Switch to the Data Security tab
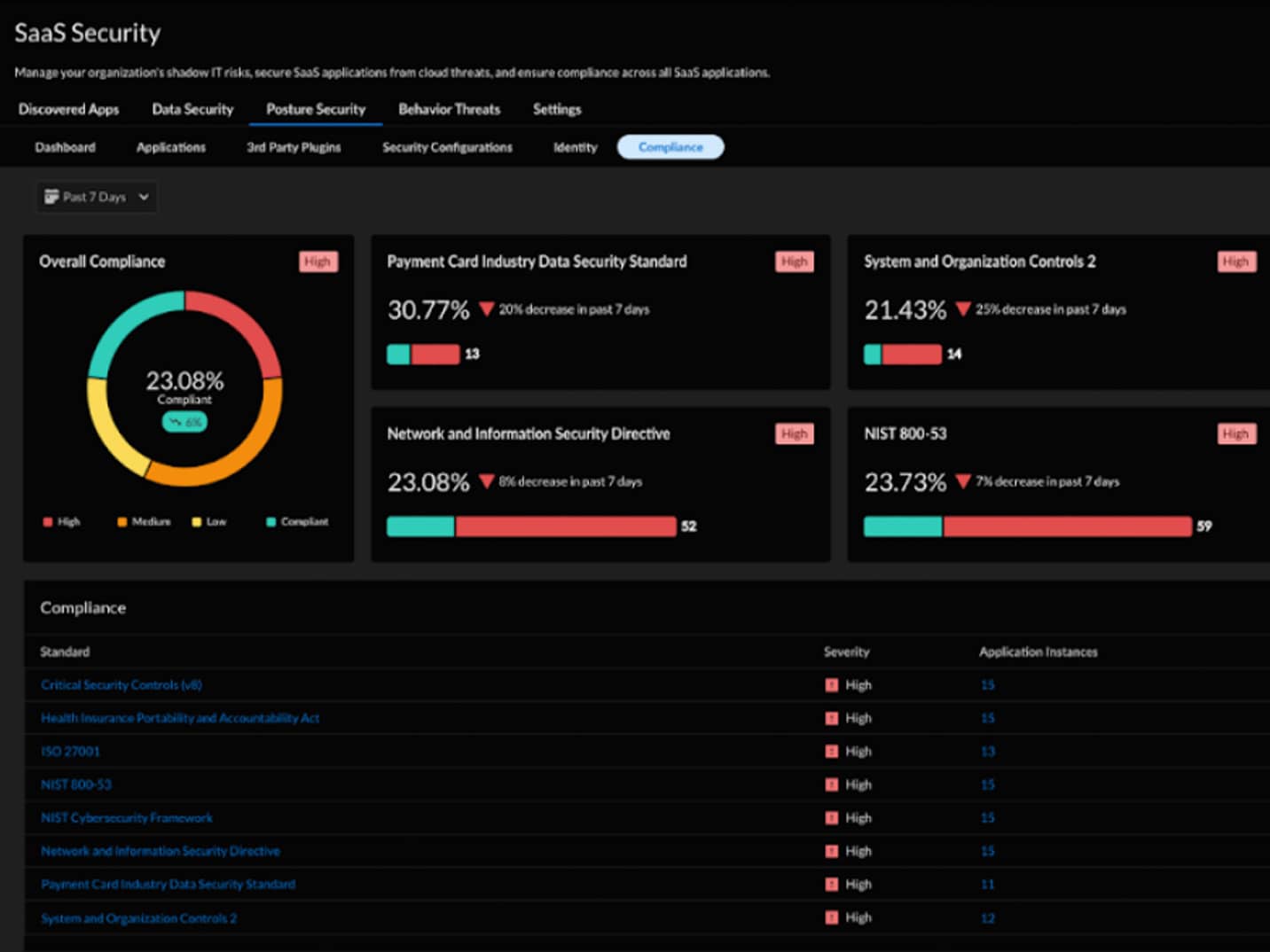Image resolution: width=1270 pixels, height=952 pixels. 192,109
